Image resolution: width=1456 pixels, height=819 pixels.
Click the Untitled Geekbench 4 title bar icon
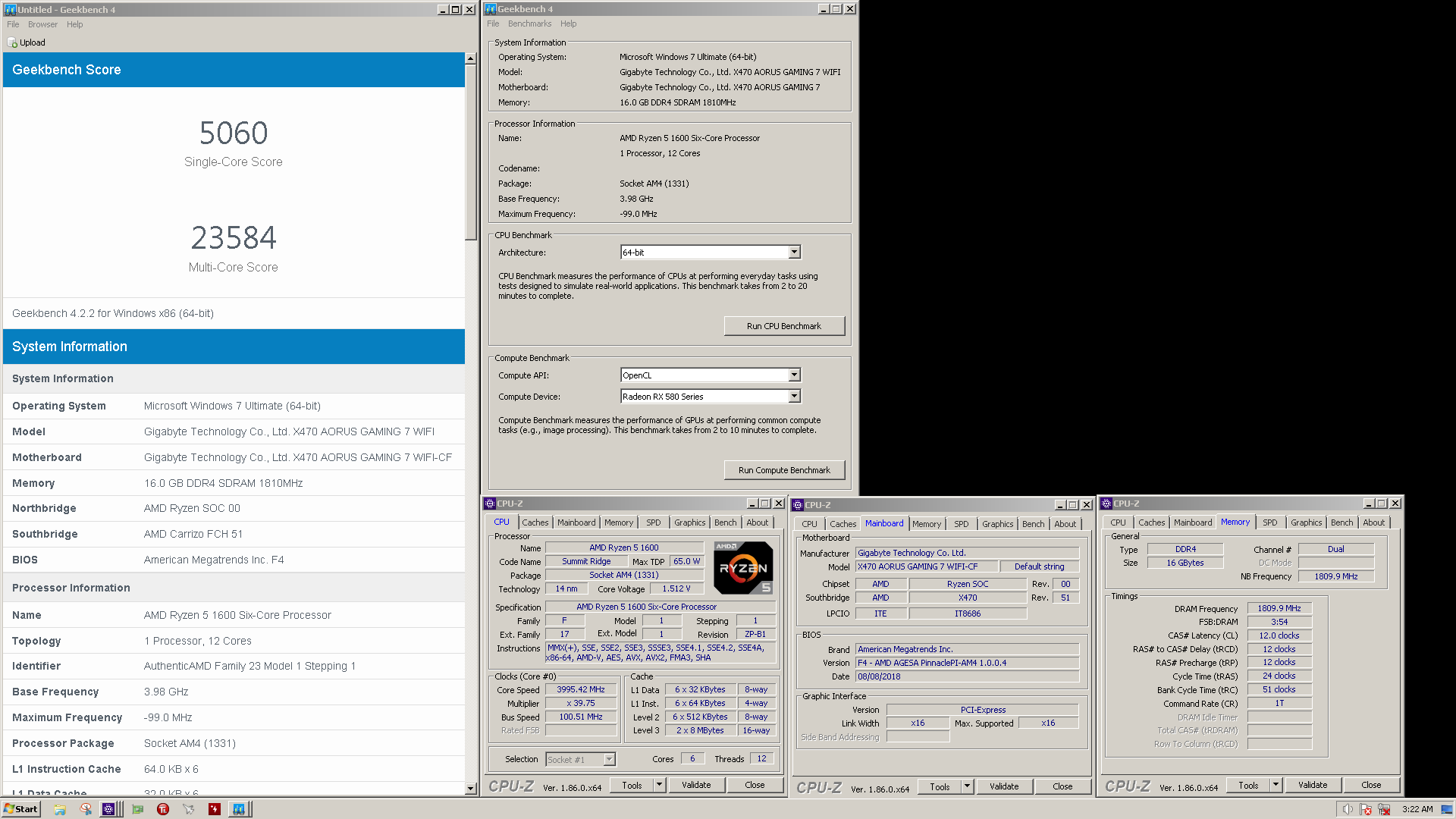click(10, 10)
